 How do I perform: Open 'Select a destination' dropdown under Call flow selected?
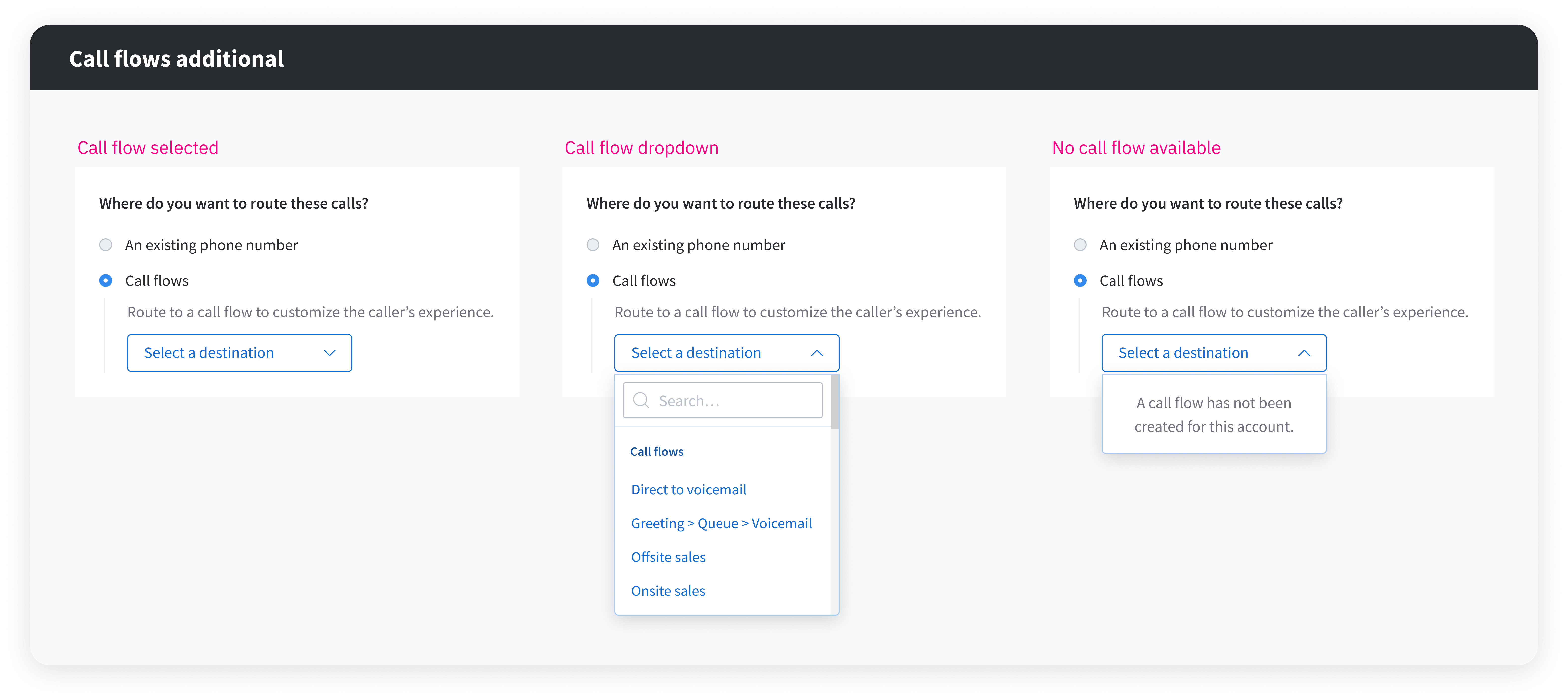click(209, 353)
